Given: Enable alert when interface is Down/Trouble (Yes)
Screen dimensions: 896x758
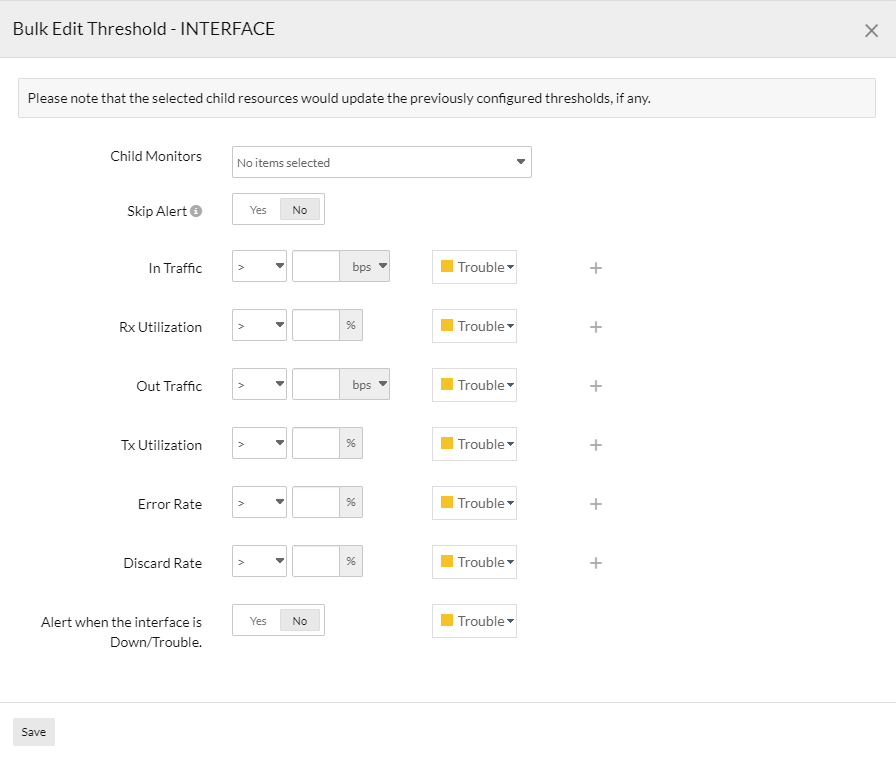Looking at the screenshot, I should tap(258, 621).
